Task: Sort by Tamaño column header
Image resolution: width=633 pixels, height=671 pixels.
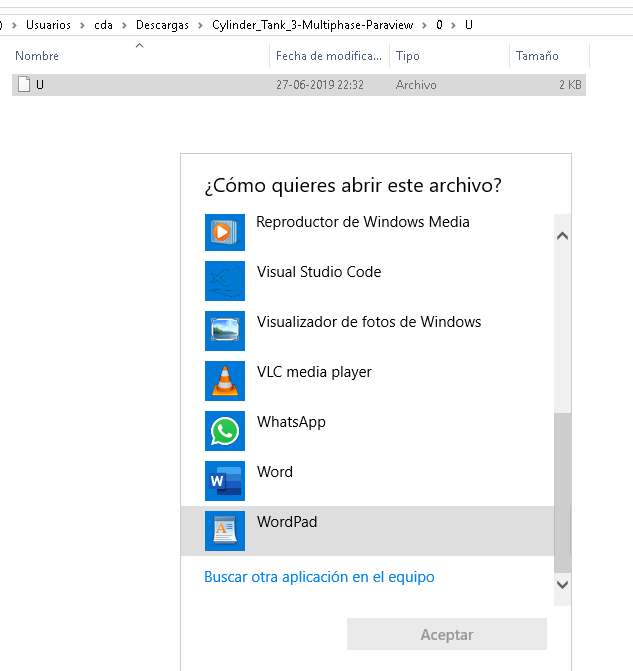Action: [537, 56]
